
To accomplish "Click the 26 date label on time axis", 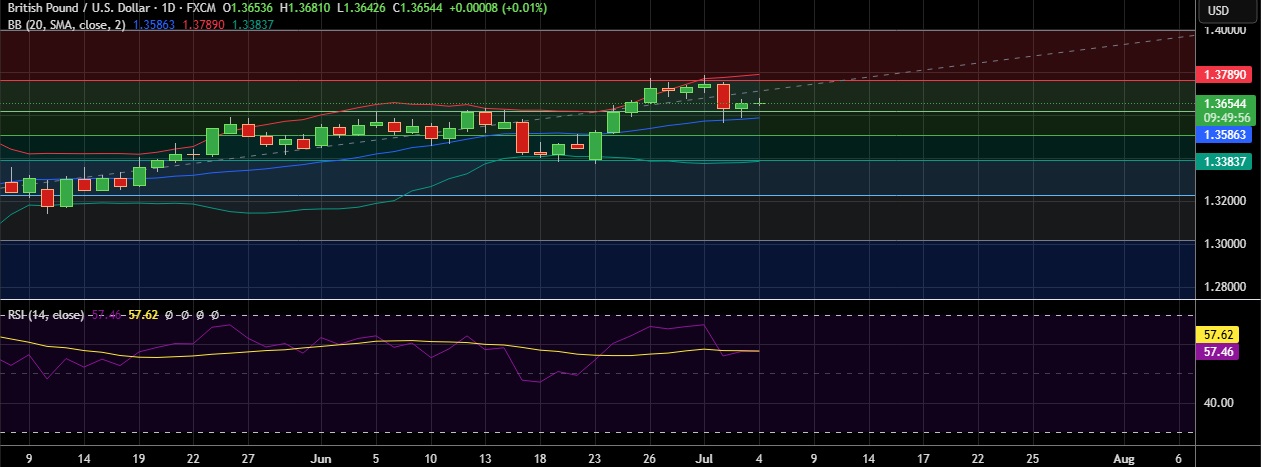I will [651, 457].
